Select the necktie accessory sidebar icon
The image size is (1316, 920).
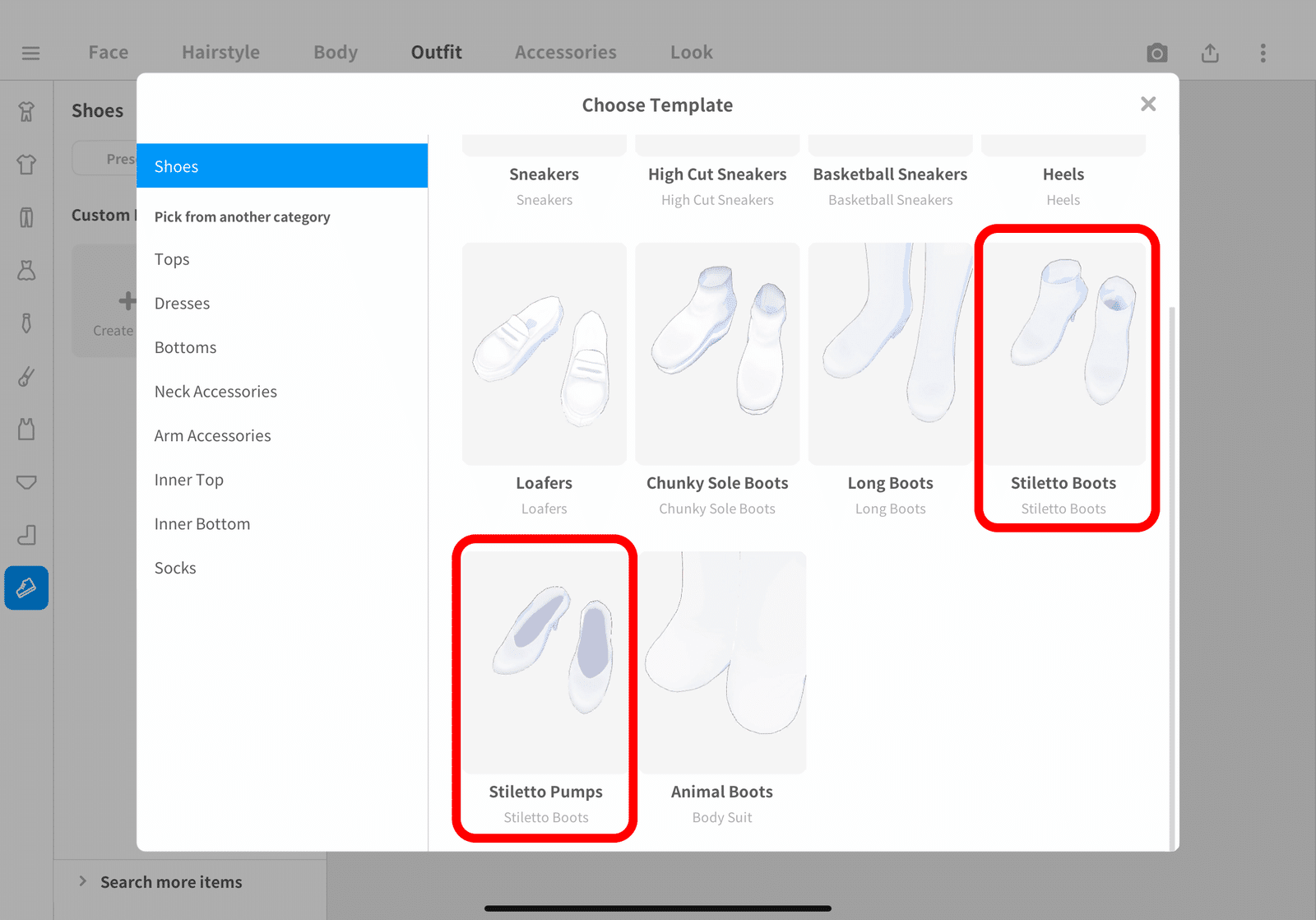point(26,323)
